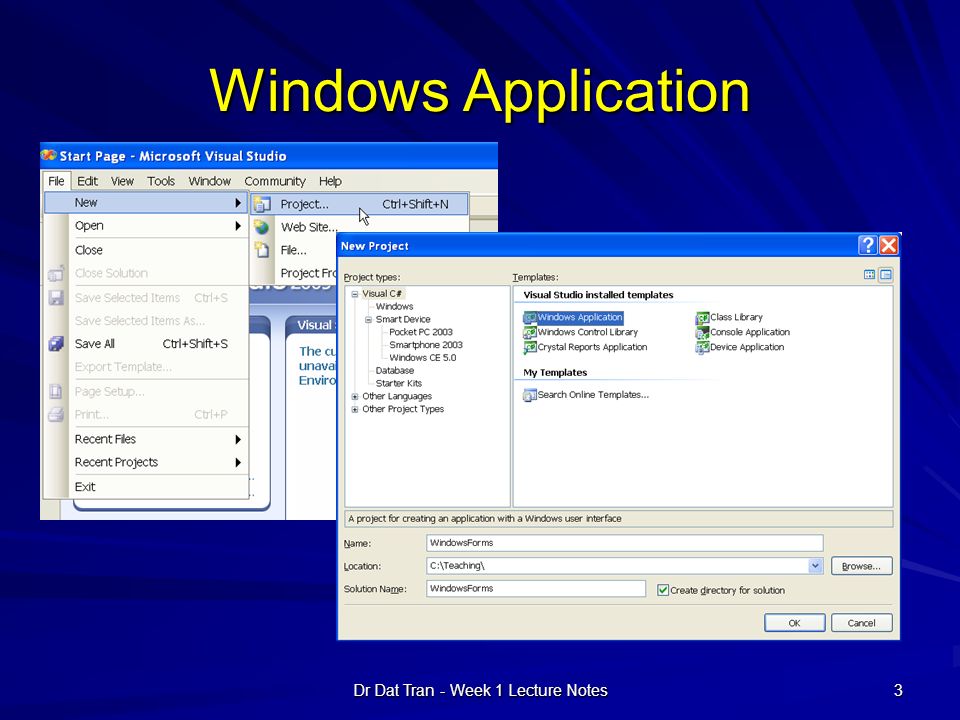Select Save All in the File menu
The height and width of the screenshot is (720, 960).
pos(146,344)
